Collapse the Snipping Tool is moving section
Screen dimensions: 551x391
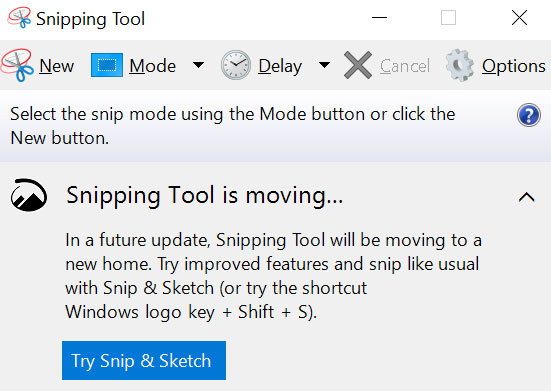pos(526,197)
